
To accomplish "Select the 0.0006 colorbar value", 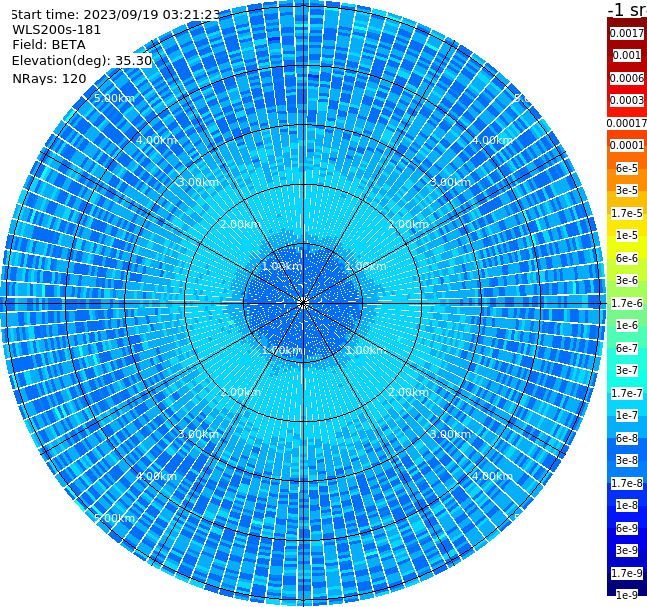I will (x=627, y=78).
